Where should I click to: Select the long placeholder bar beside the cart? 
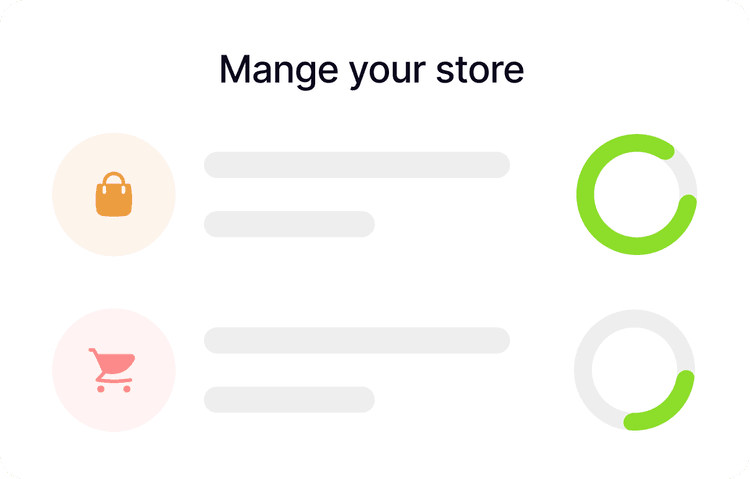click(x=357, y=341)
